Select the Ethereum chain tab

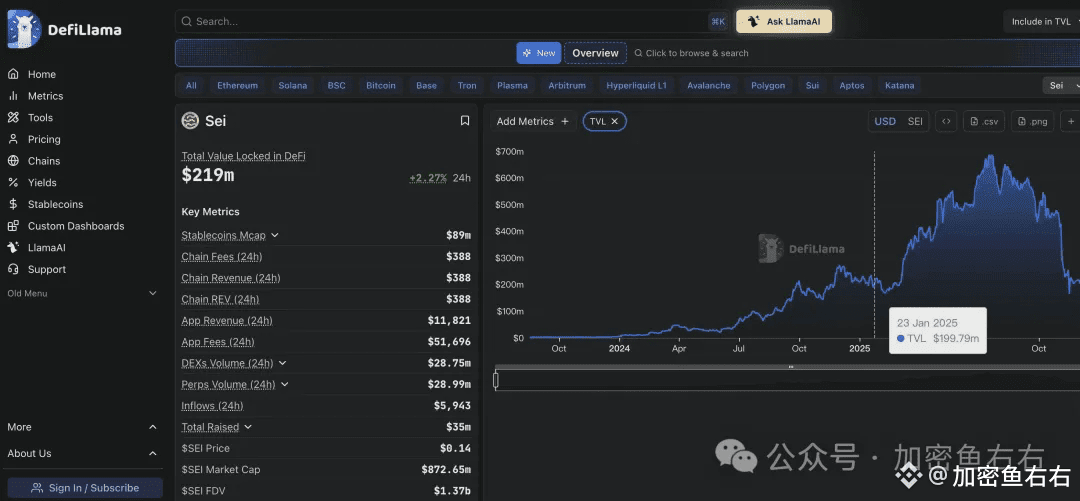point(237,86)
